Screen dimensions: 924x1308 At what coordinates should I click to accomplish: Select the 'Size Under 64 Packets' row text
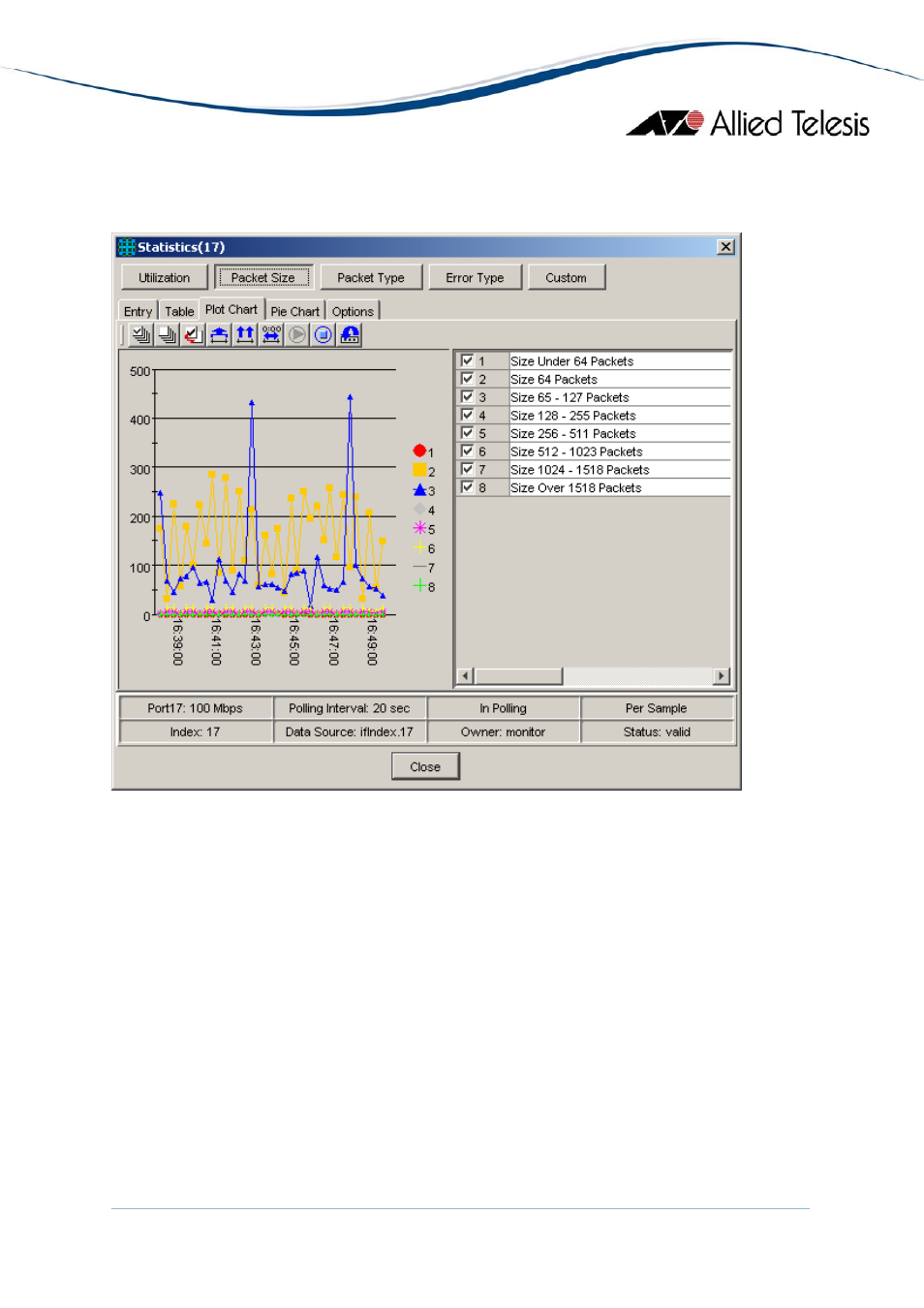571,361
